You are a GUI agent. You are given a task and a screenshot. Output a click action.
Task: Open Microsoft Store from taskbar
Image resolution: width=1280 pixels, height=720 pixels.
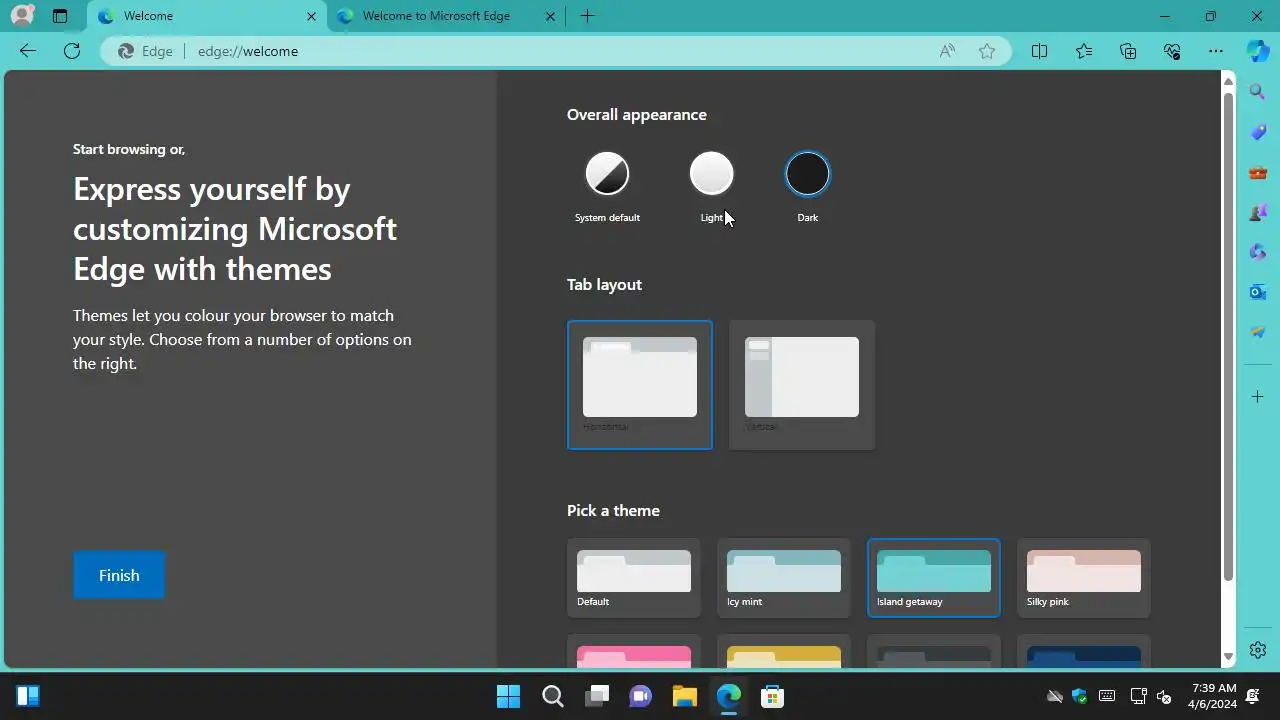772,696
